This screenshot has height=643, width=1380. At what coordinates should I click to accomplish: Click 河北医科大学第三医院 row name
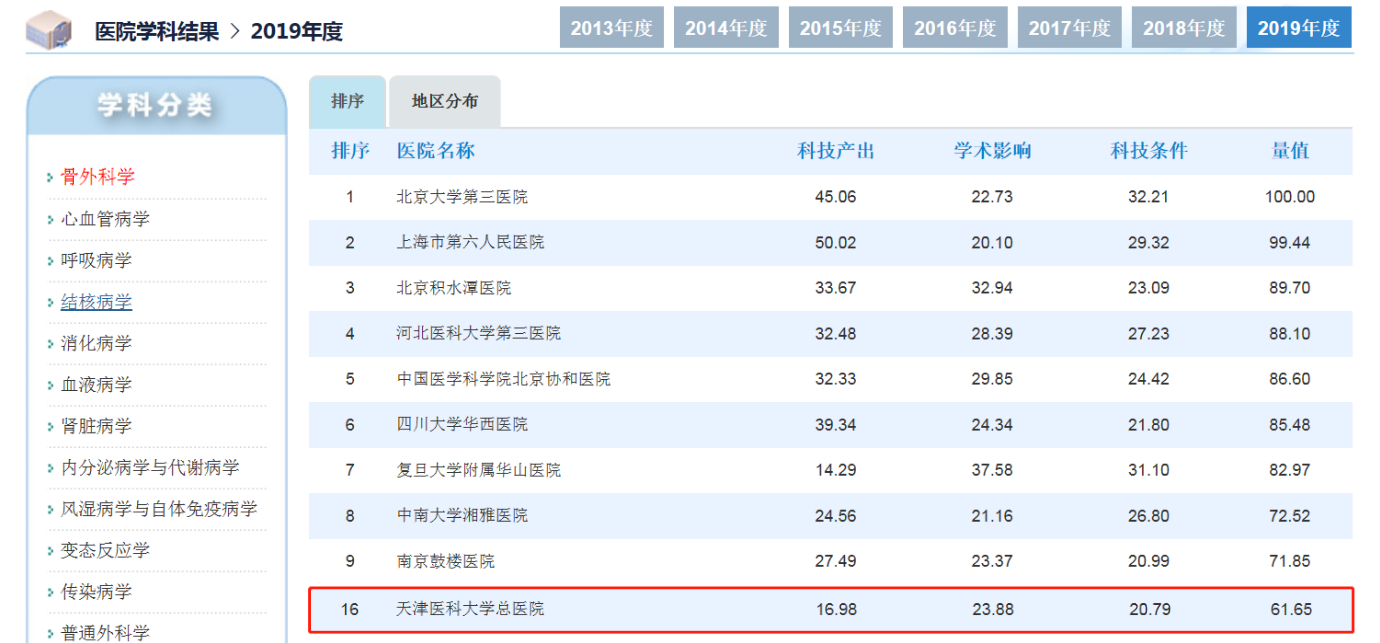tap(479, 333)
